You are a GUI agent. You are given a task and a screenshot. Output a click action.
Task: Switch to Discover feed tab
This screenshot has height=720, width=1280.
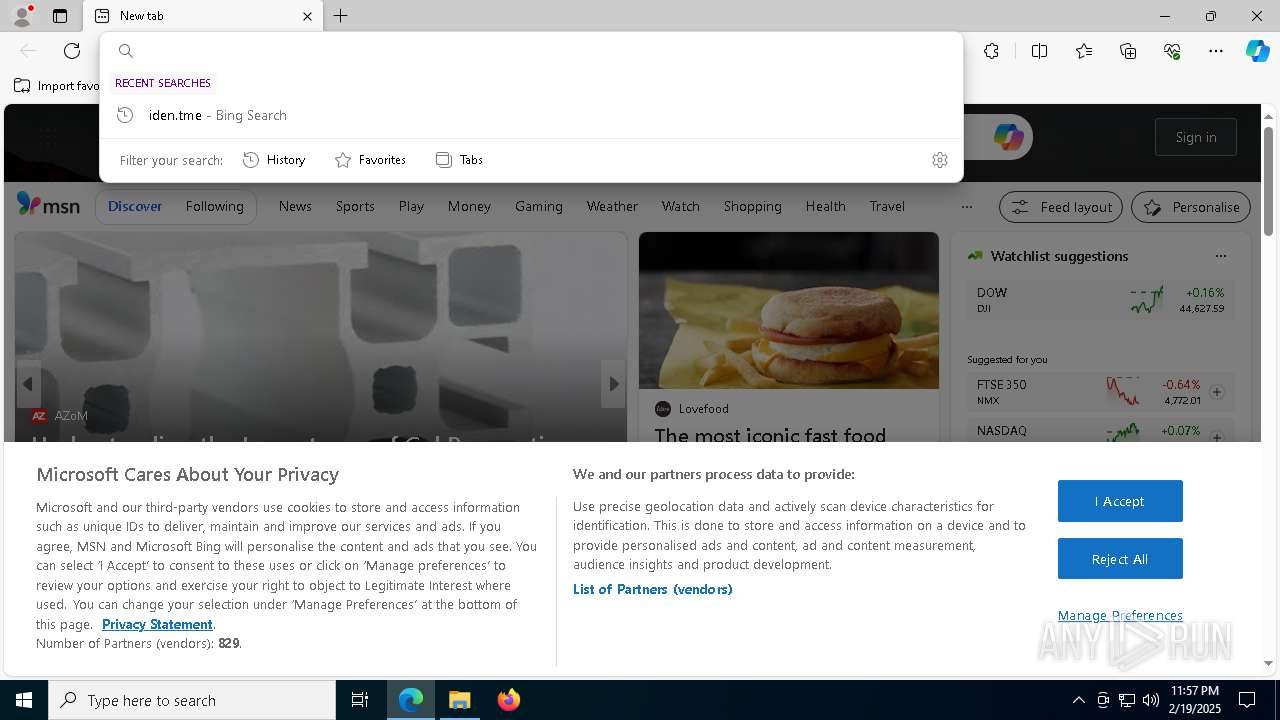[135, 206]
